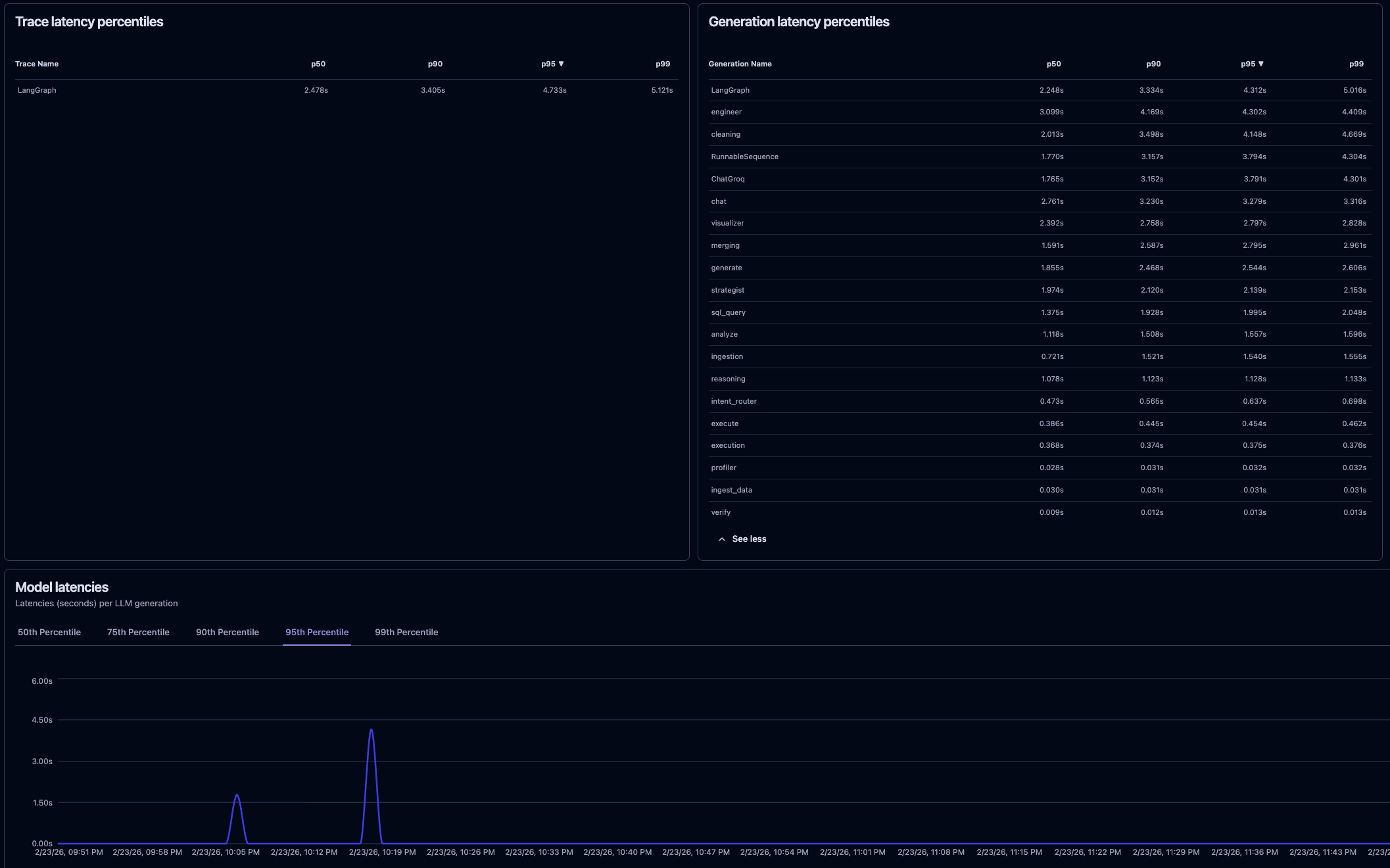Switch to the 50th Percentile tab
1390x868 pixels.
pyautogui.click(x=49, y=632)
